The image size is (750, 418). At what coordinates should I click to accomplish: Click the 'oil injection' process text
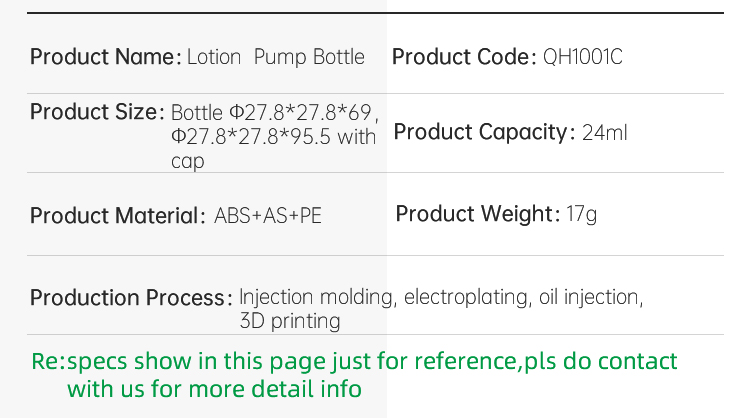[591, 297]
